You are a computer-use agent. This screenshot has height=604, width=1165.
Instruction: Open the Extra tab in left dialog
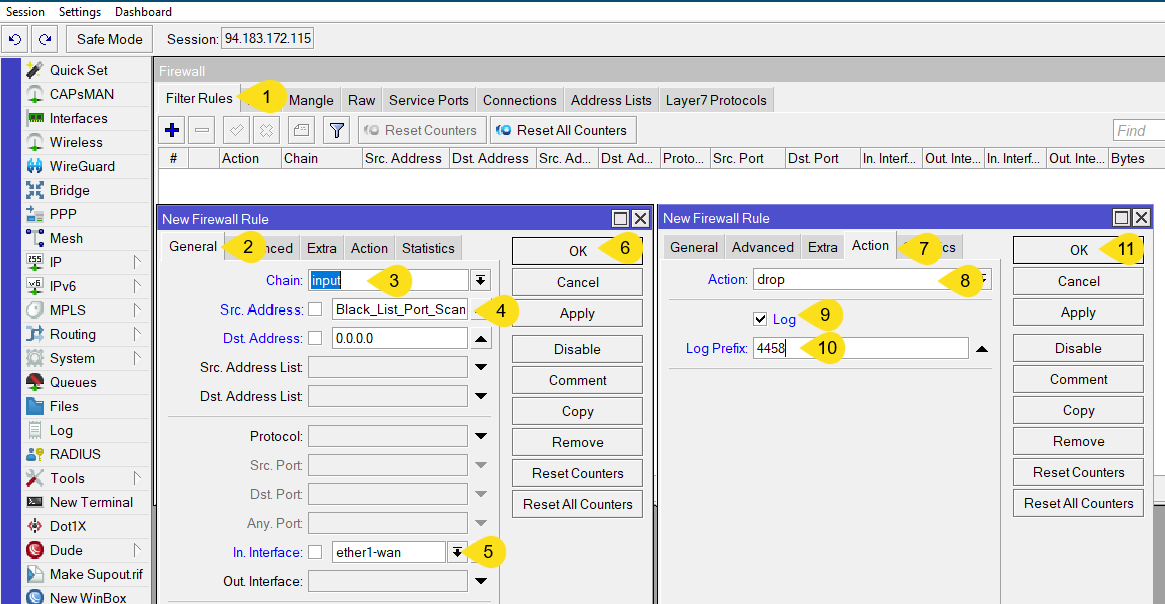[322, 248]
